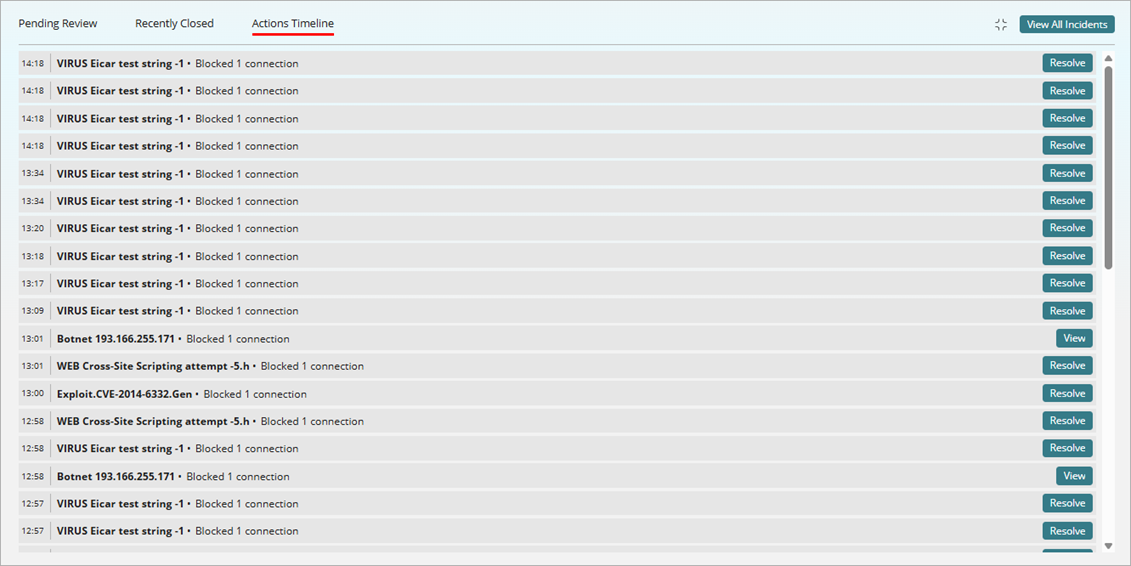Image resolution: width=1131 pixels, height=566 pixels.
Task: Click Blocked 1 connection in the 13:17 row
Action: pos(247,283)
